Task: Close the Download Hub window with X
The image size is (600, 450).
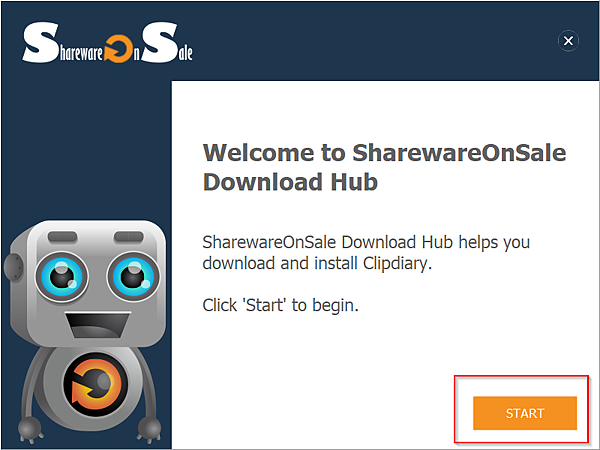Action: coord(568,41)
